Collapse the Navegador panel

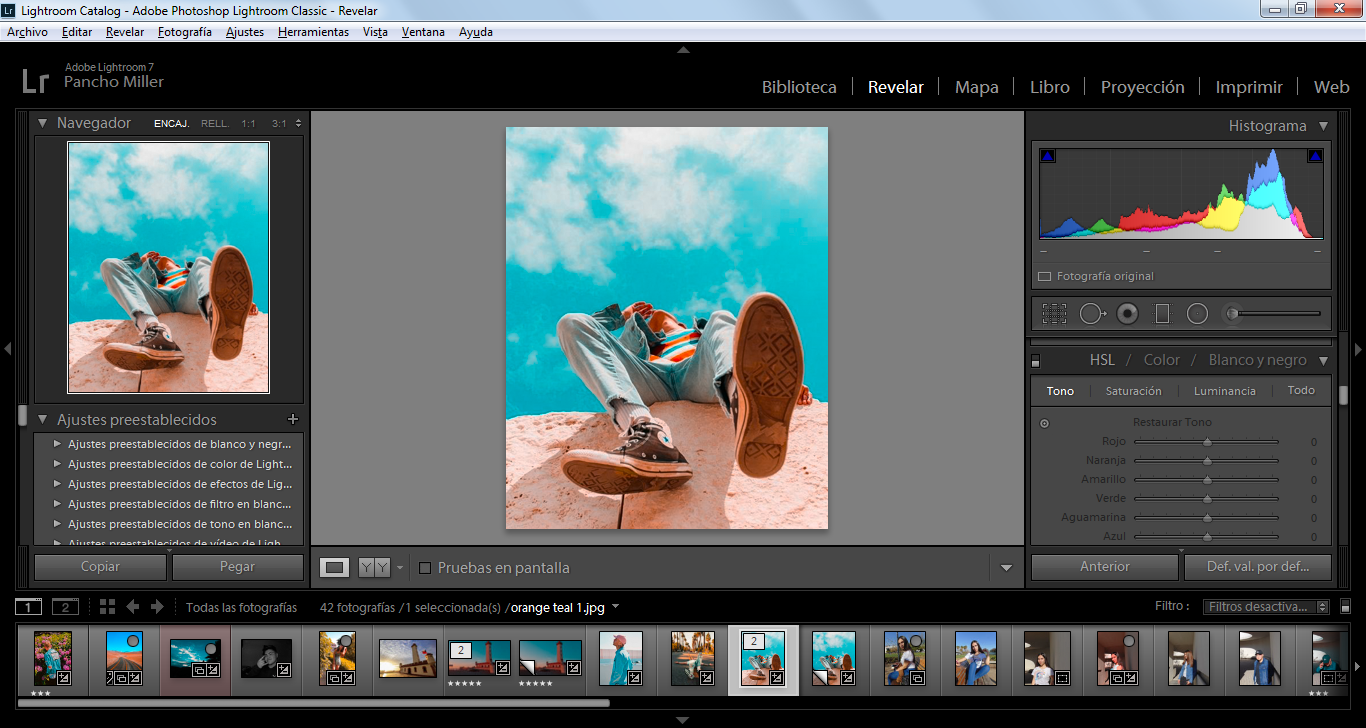click(43, 123)
